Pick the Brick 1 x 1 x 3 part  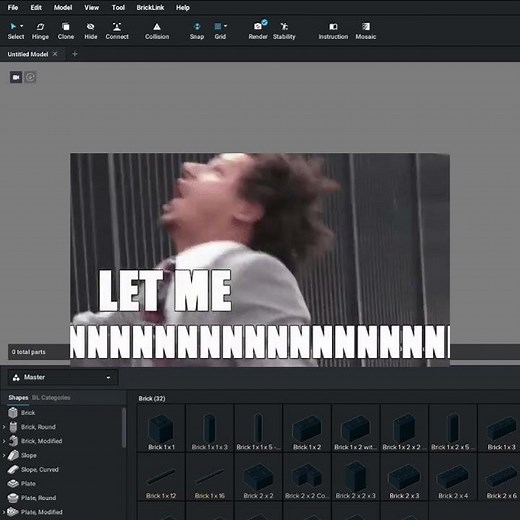pyautogui.click(x=210, y=429)
